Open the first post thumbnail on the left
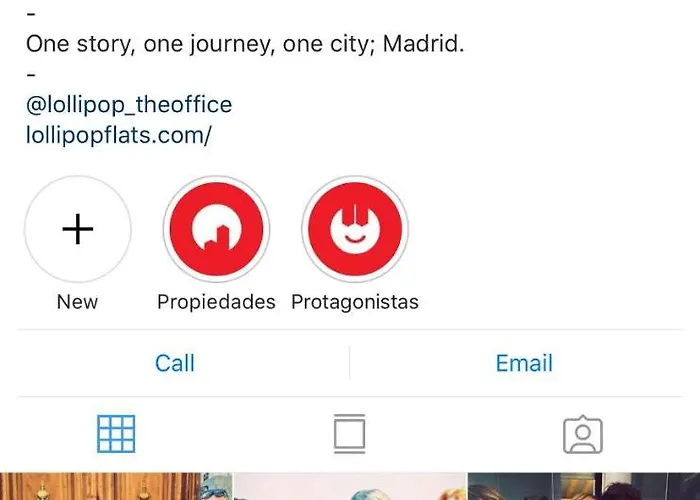 (116, 486)
